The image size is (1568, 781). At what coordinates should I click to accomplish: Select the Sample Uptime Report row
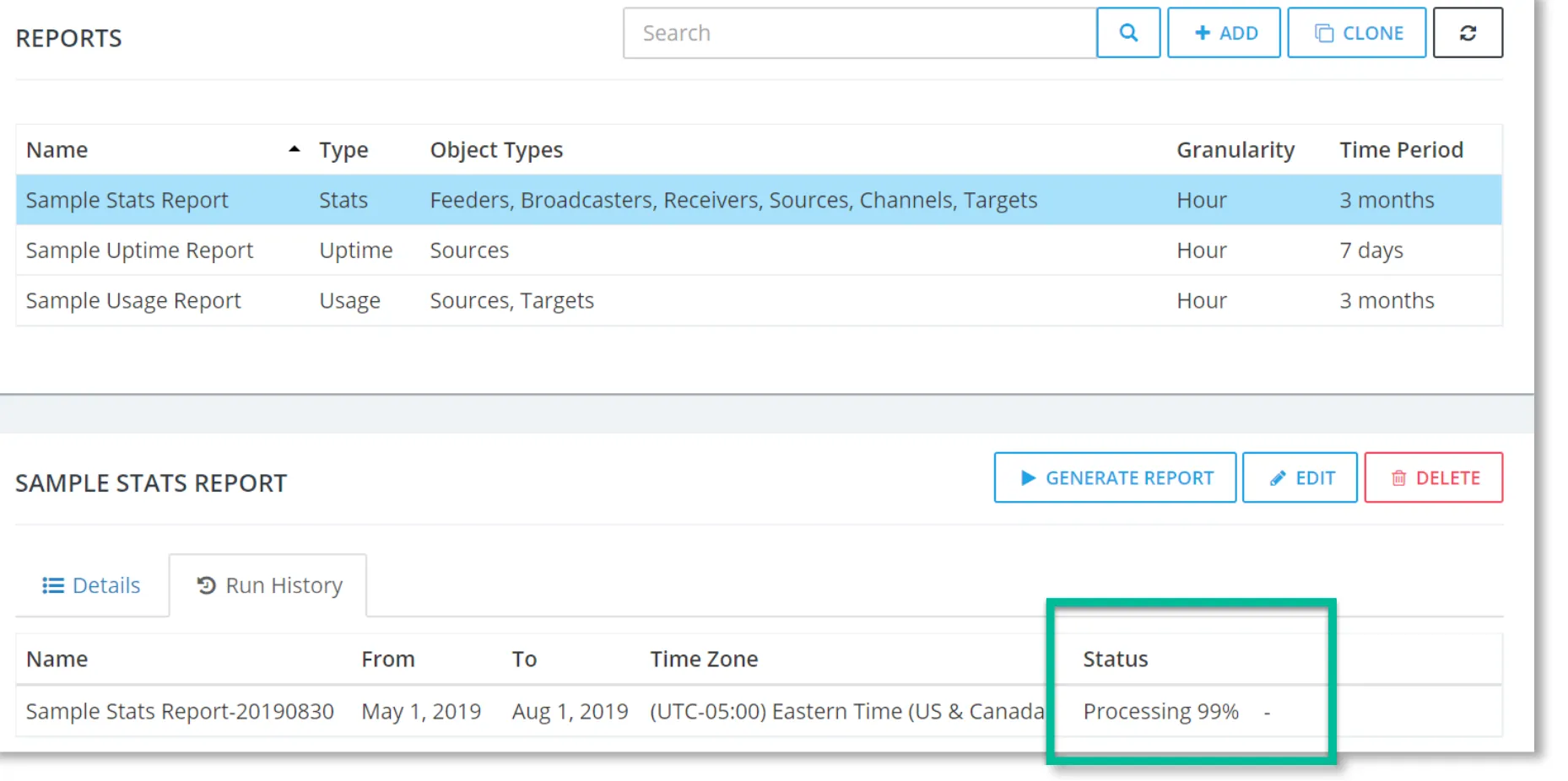point(759,250)
